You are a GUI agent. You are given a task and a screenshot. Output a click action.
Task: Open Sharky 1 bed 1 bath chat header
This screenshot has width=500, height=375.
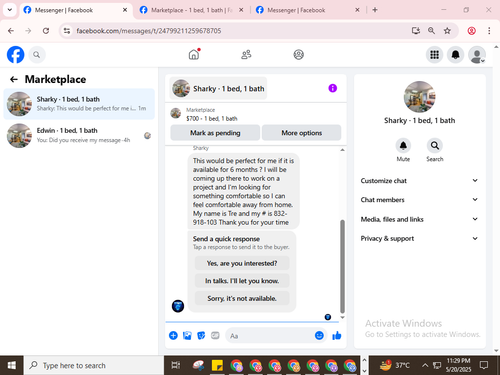[x=218, y=88]
